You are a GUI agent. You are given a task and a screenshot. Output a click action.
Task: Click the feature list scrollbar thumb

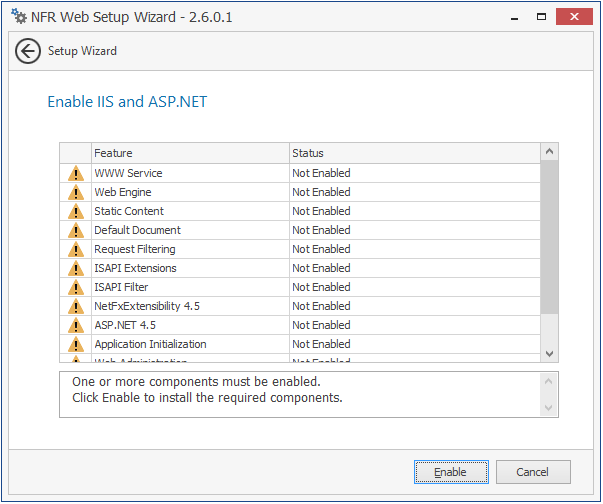coord(549,238)
